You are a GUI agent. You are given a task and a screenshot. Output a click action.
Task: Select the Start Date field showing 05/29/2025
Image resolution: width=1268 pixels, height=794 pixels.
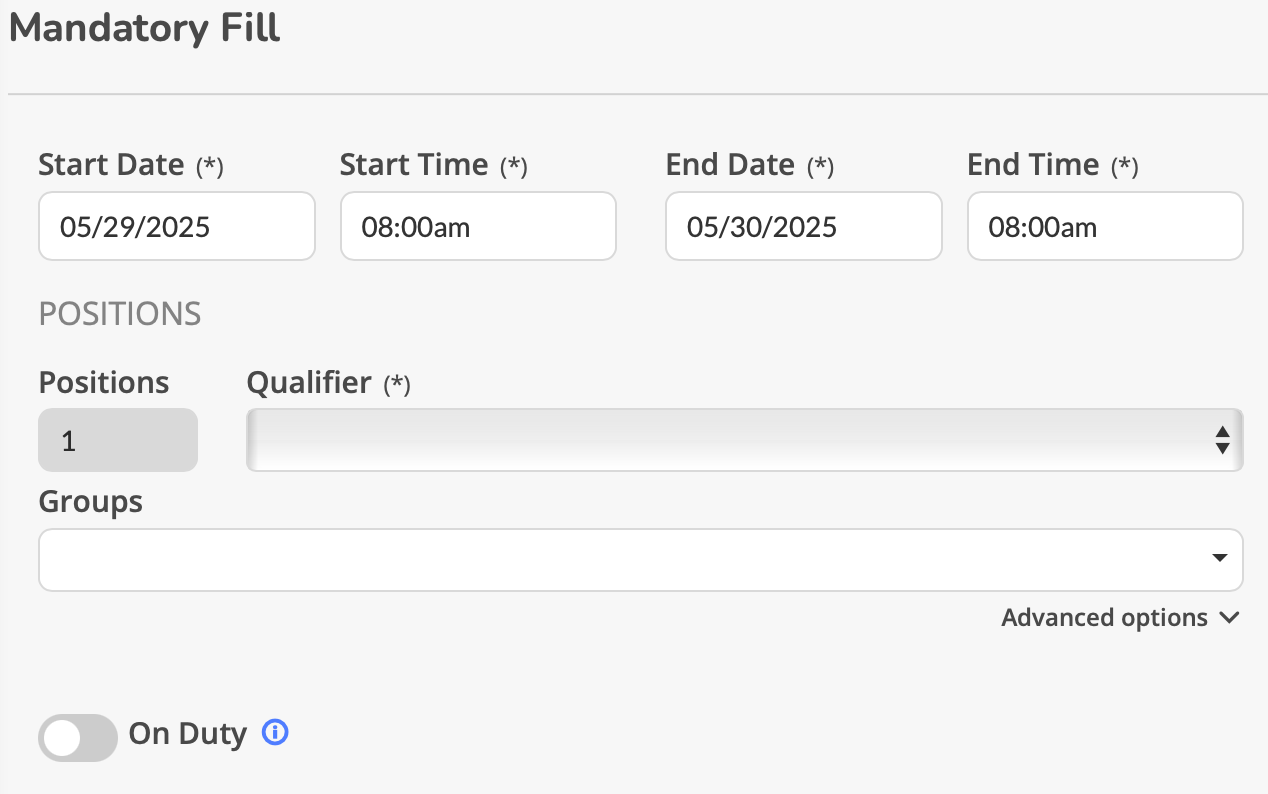coord(177,226)
